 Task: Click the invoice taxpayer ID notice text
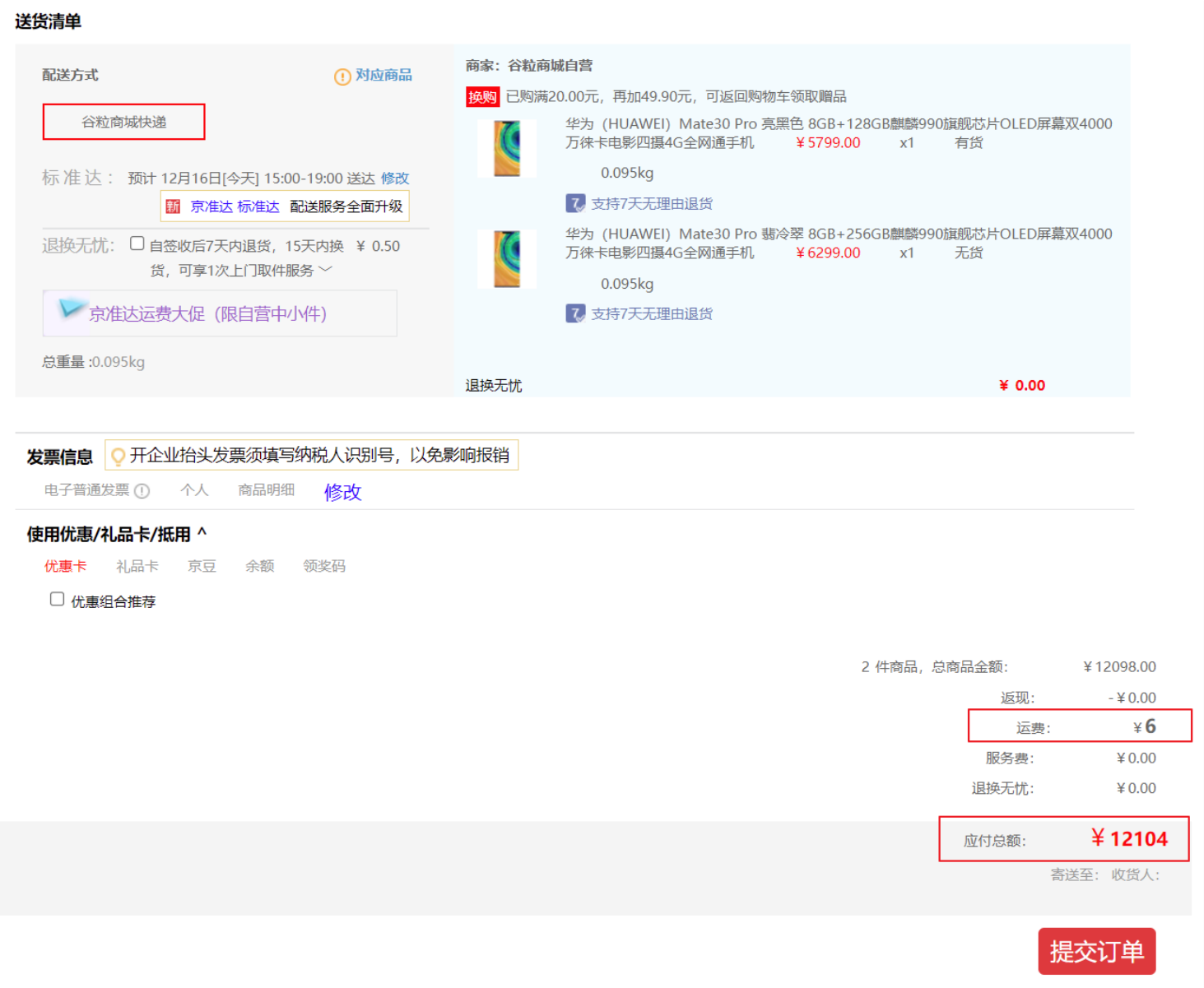pos(319,456)
